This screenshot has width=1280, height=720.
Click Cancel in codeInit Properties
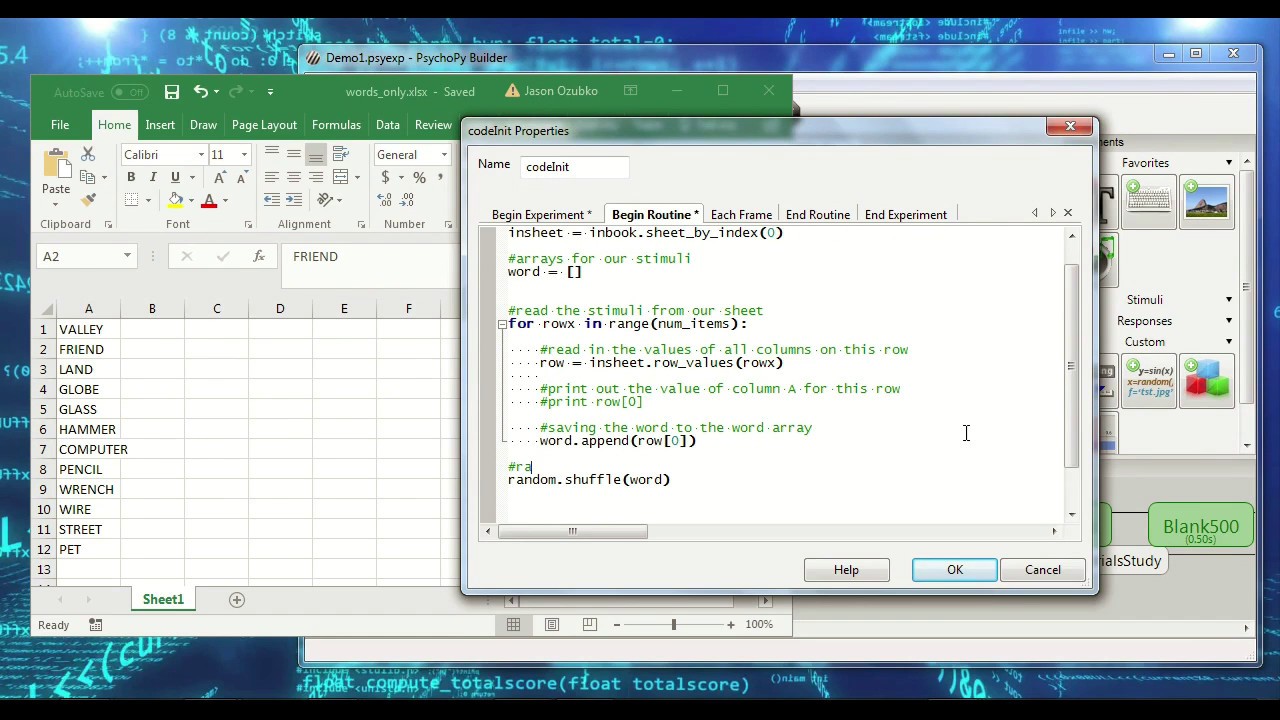pyautogui.click(x=1043, y=570)
